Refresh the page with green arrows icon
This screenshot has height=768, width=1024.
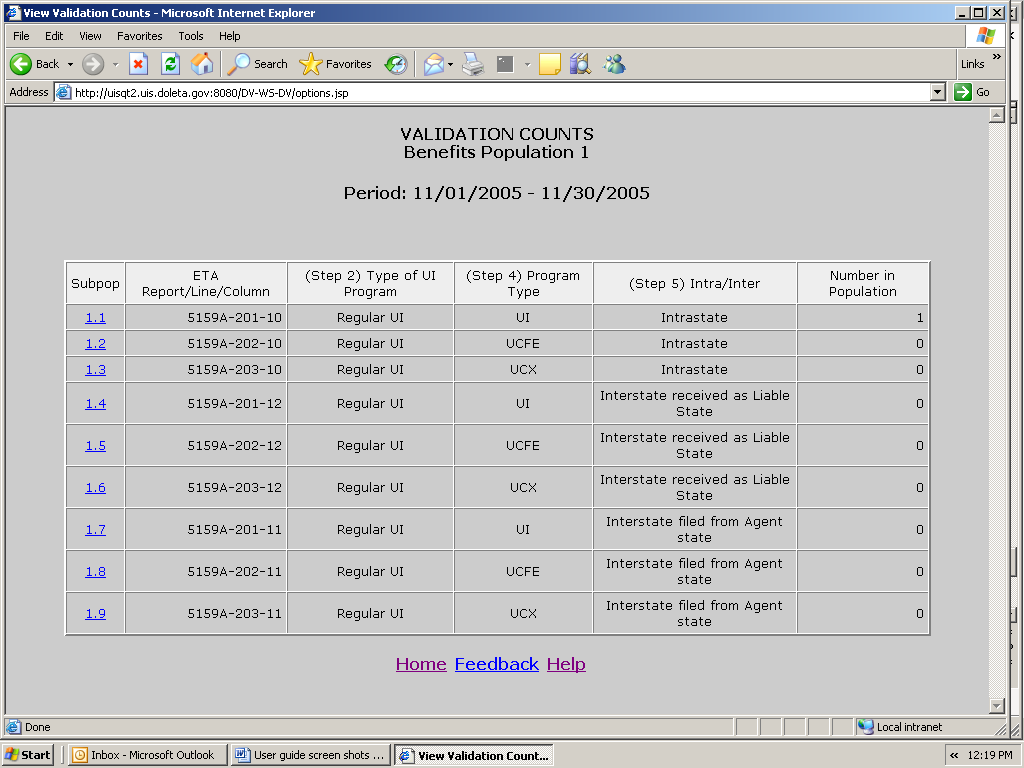170,64
